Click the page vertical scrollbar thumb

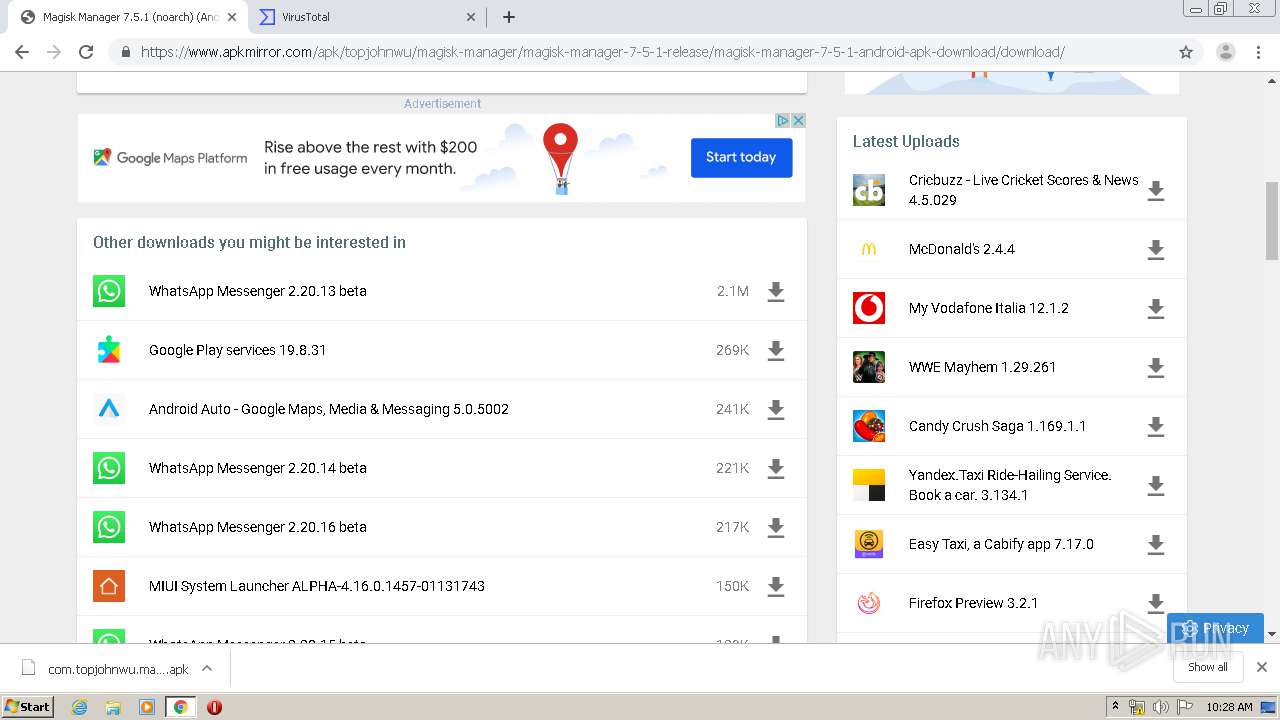[x=1272, y=220]
